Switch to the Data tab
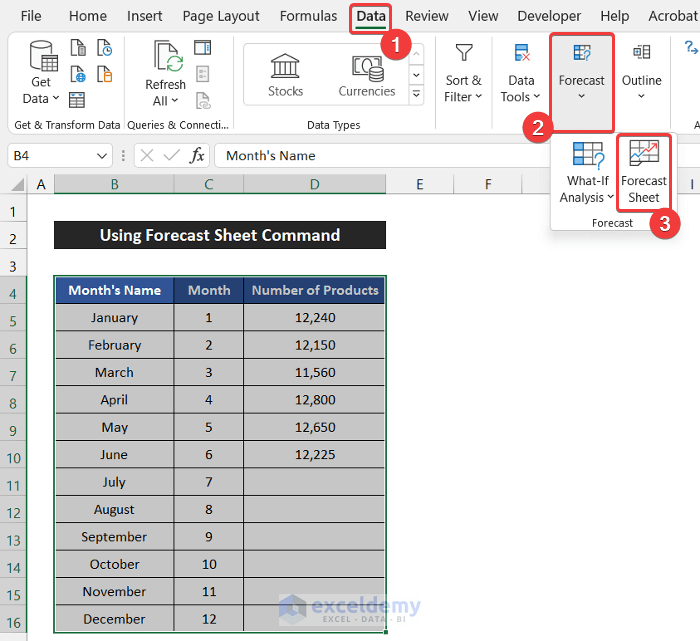Image resolution: width=700 pixels, height=641 pixels. point(371,16)
